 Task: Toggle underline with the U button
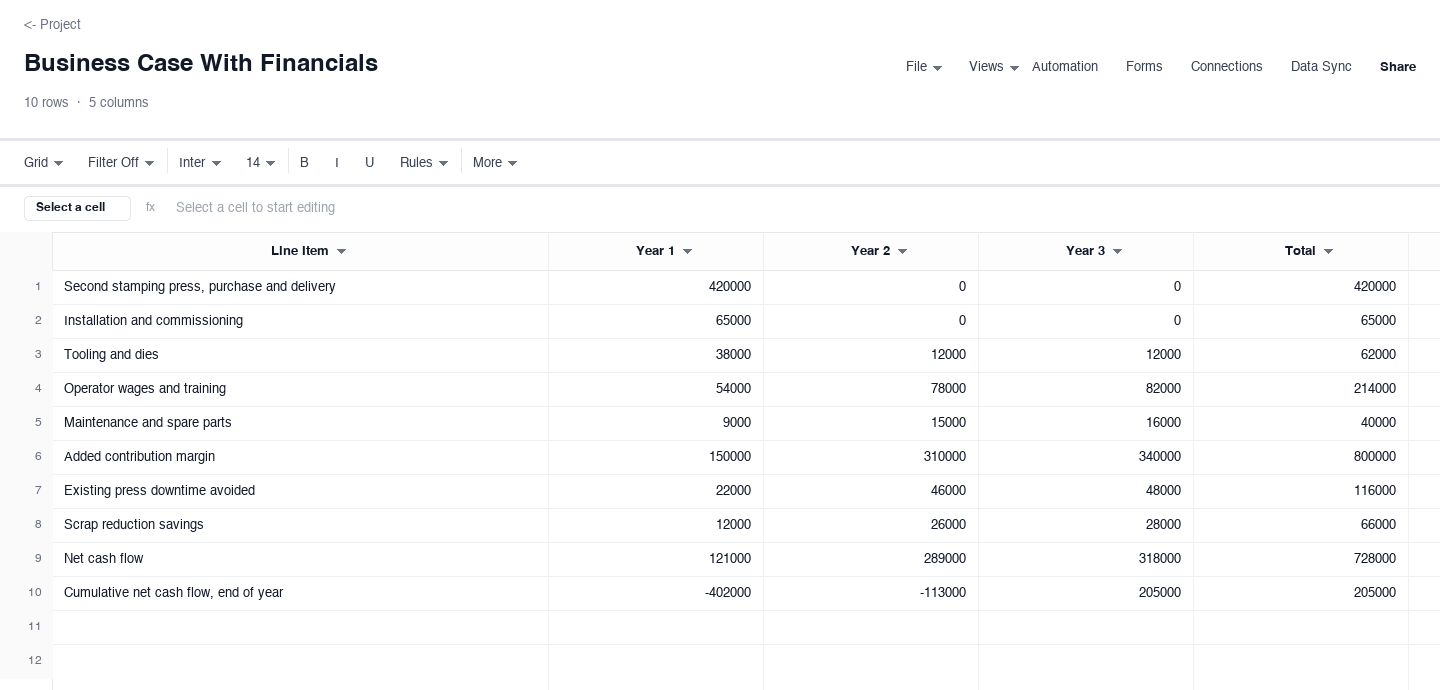(x=370, y=163)
